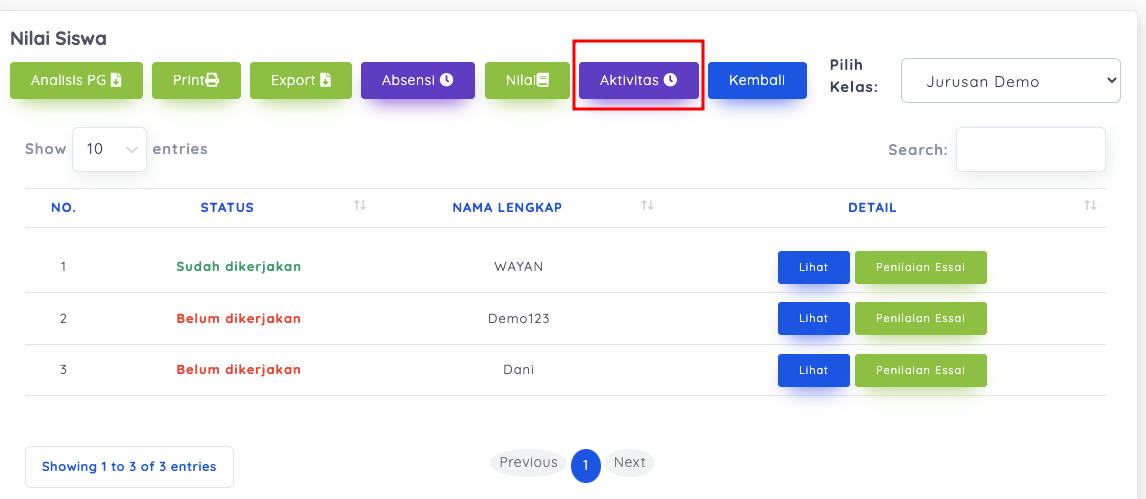
Task: Open Absensi with the clock icon
Action: click(x=417, y=81)
